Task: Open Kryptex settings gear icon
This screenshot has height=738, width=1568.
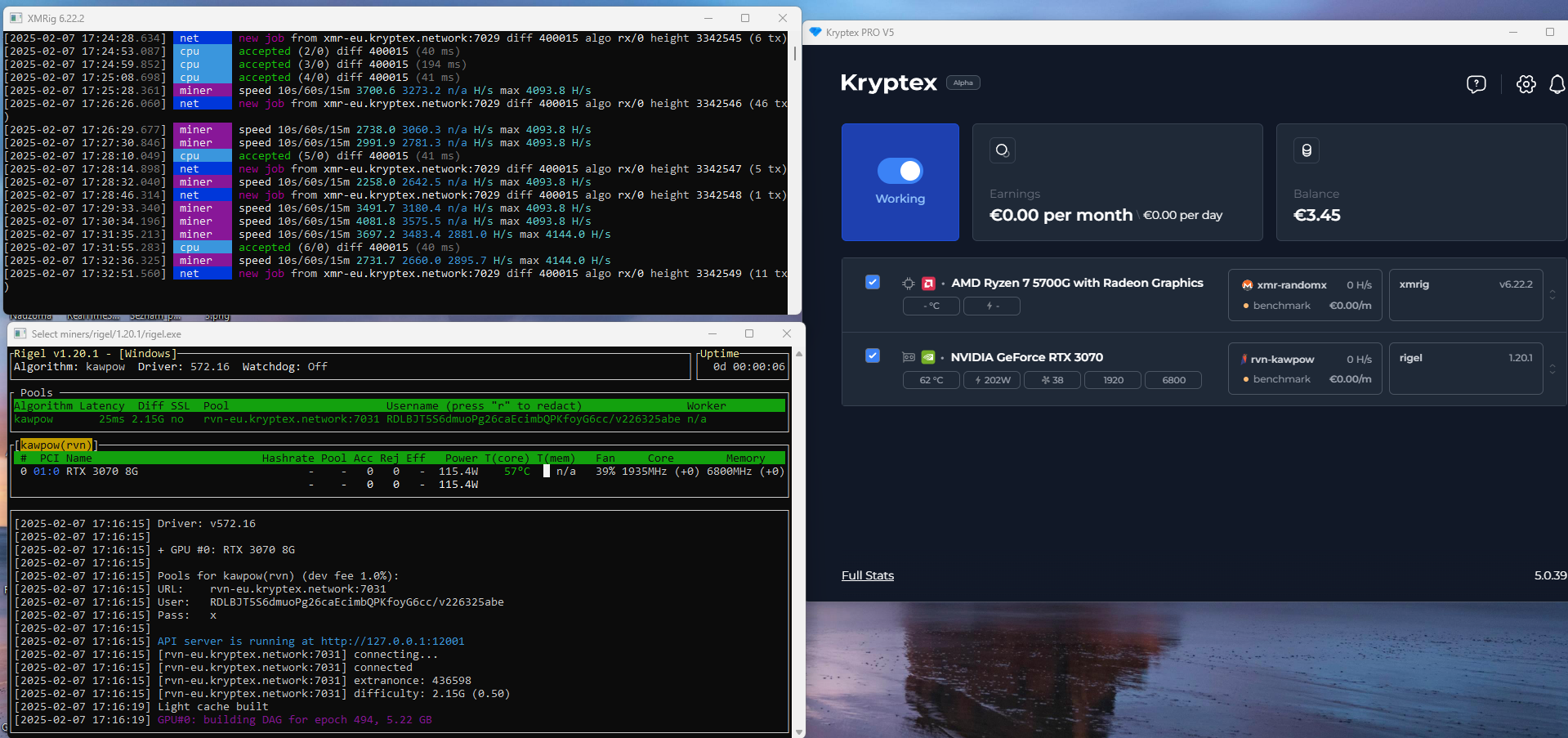Action: click(1526, 84)
